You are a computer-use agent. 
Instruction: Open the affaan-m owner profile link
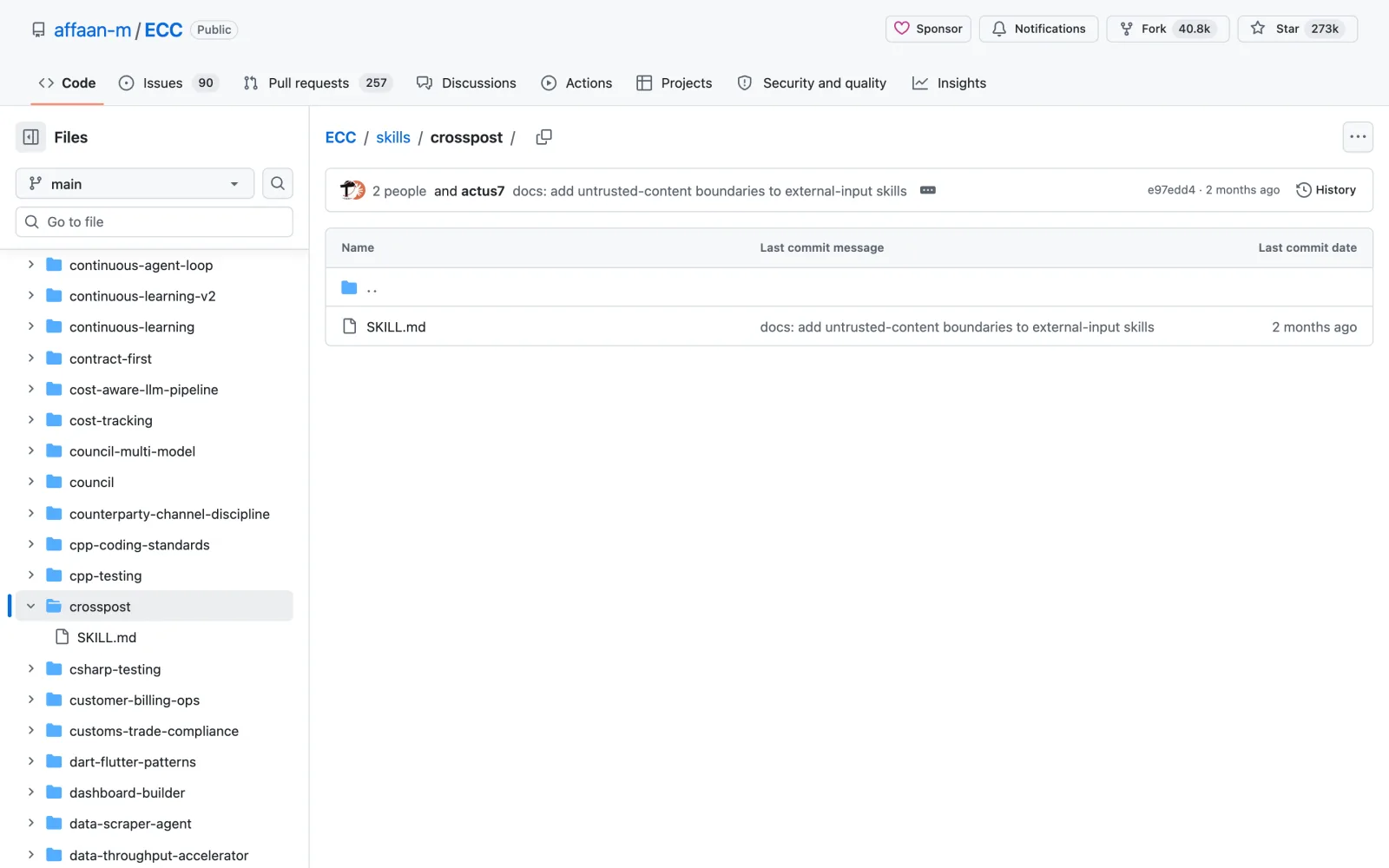pos(92,30)
